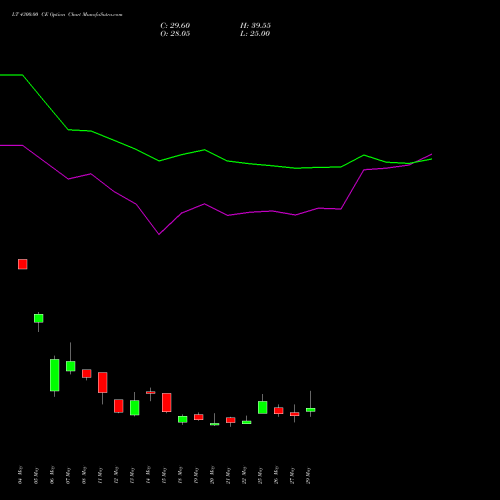Image resolution: width=500 pixels, height=500 pixels.
Task: Select the green candlestick for 13 May
Action: (x=135, y=407)
